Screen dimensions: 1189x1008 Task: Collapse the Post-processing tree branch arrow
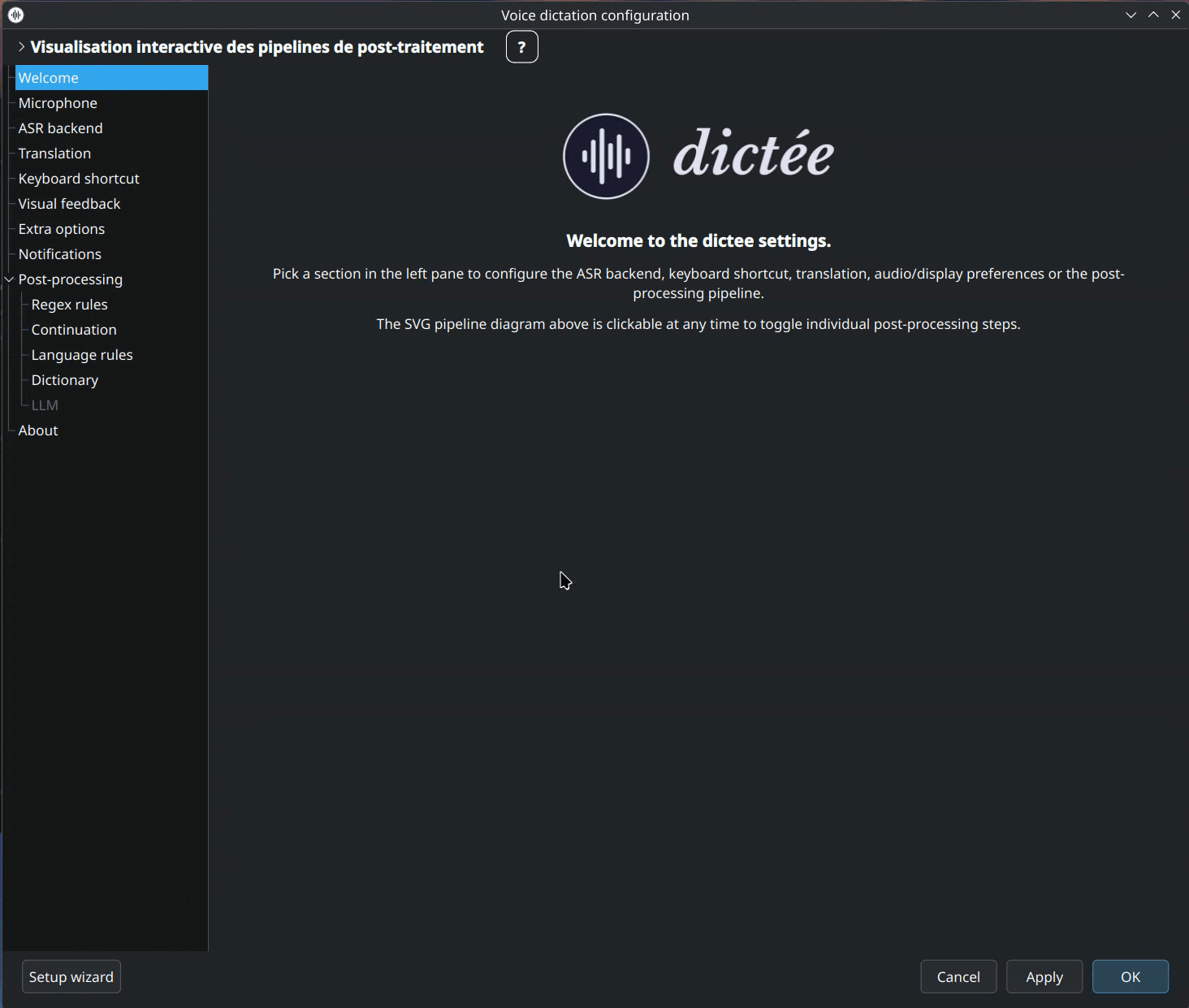[x=10, y=279]
